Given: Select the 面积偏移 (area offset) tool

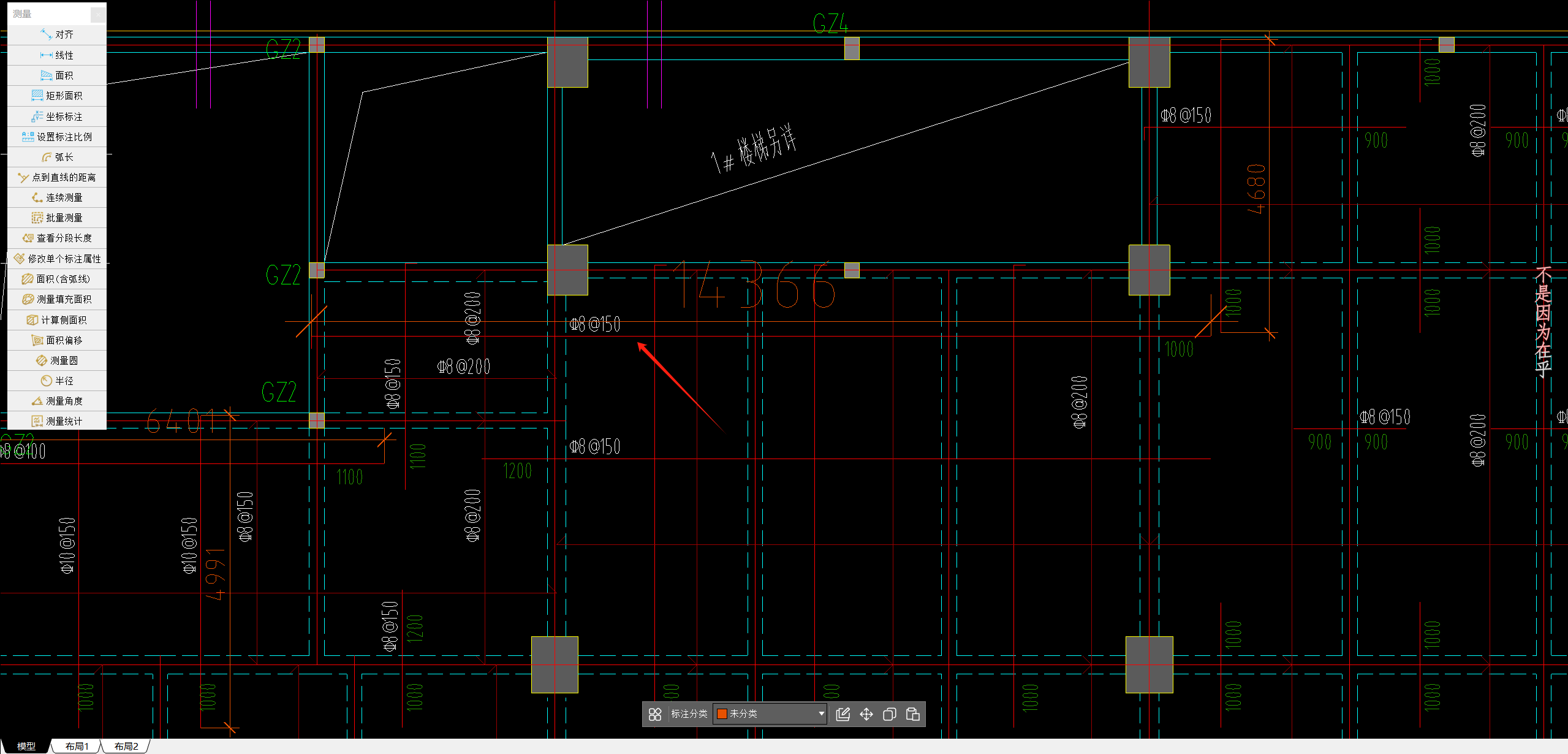Looking at the screenshot, I should [57, 340].
